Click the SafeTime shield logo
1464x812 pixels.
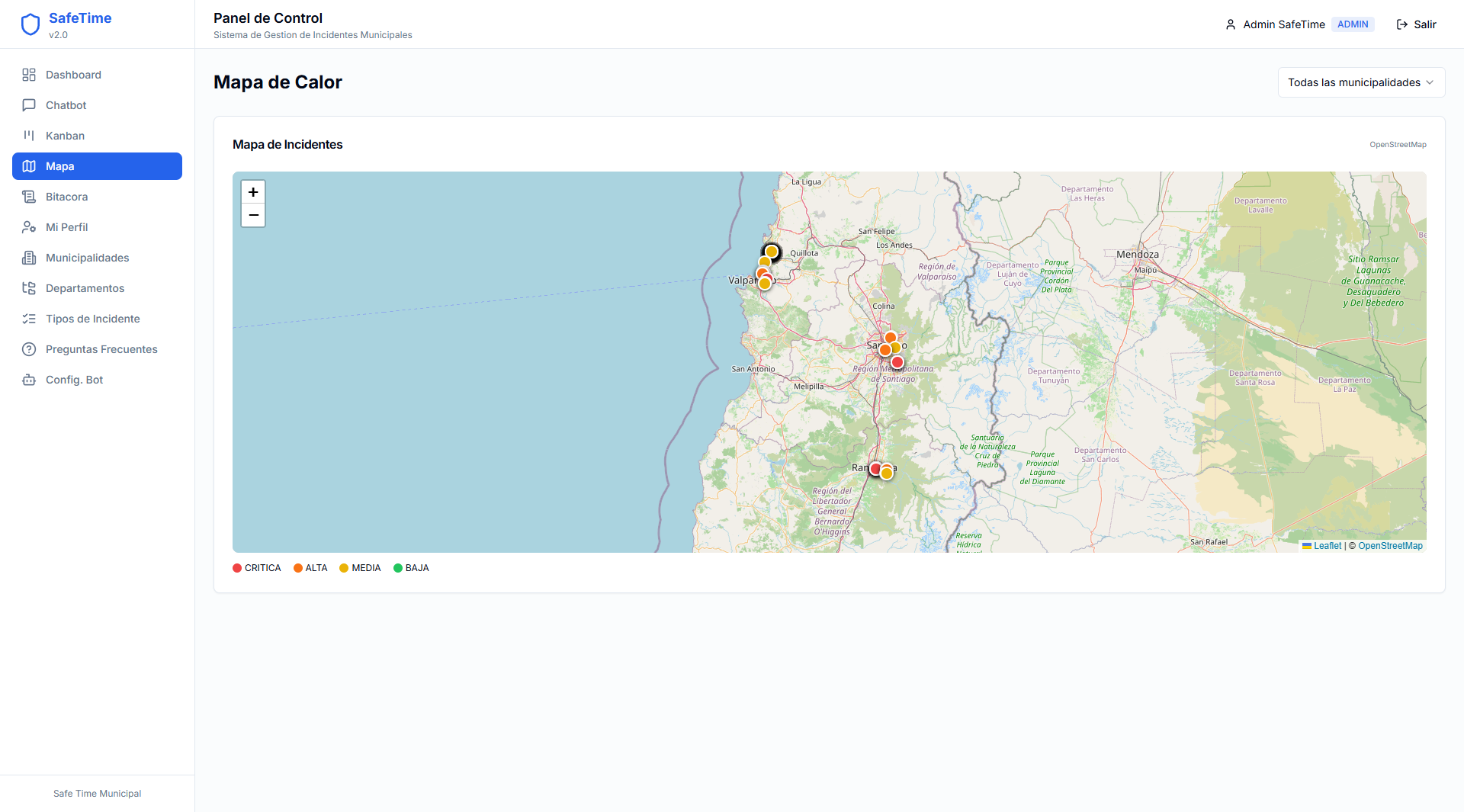pyautogui.click(x=30, y=24)
